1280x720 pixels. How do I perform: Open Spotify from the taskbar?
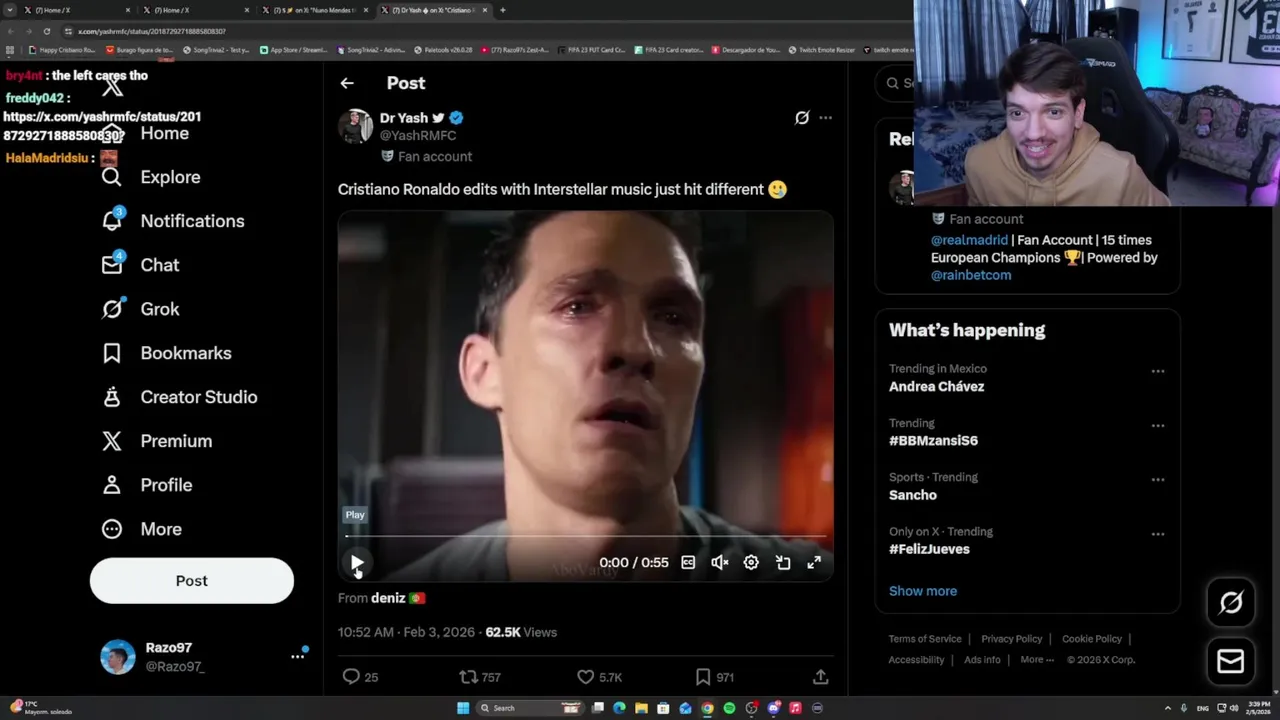[729, 708]
